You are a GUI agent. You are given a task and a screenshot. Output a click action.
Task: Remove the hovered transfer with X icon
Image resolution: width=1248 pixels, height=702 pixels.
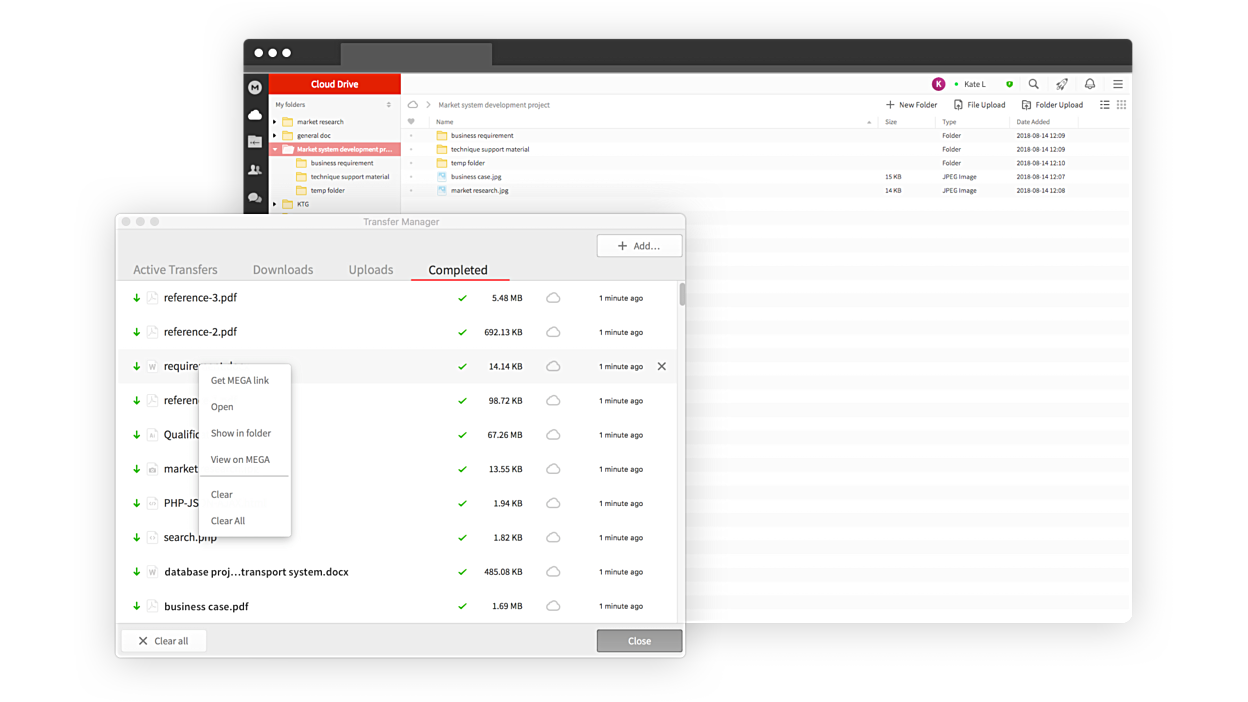point(661,366)
